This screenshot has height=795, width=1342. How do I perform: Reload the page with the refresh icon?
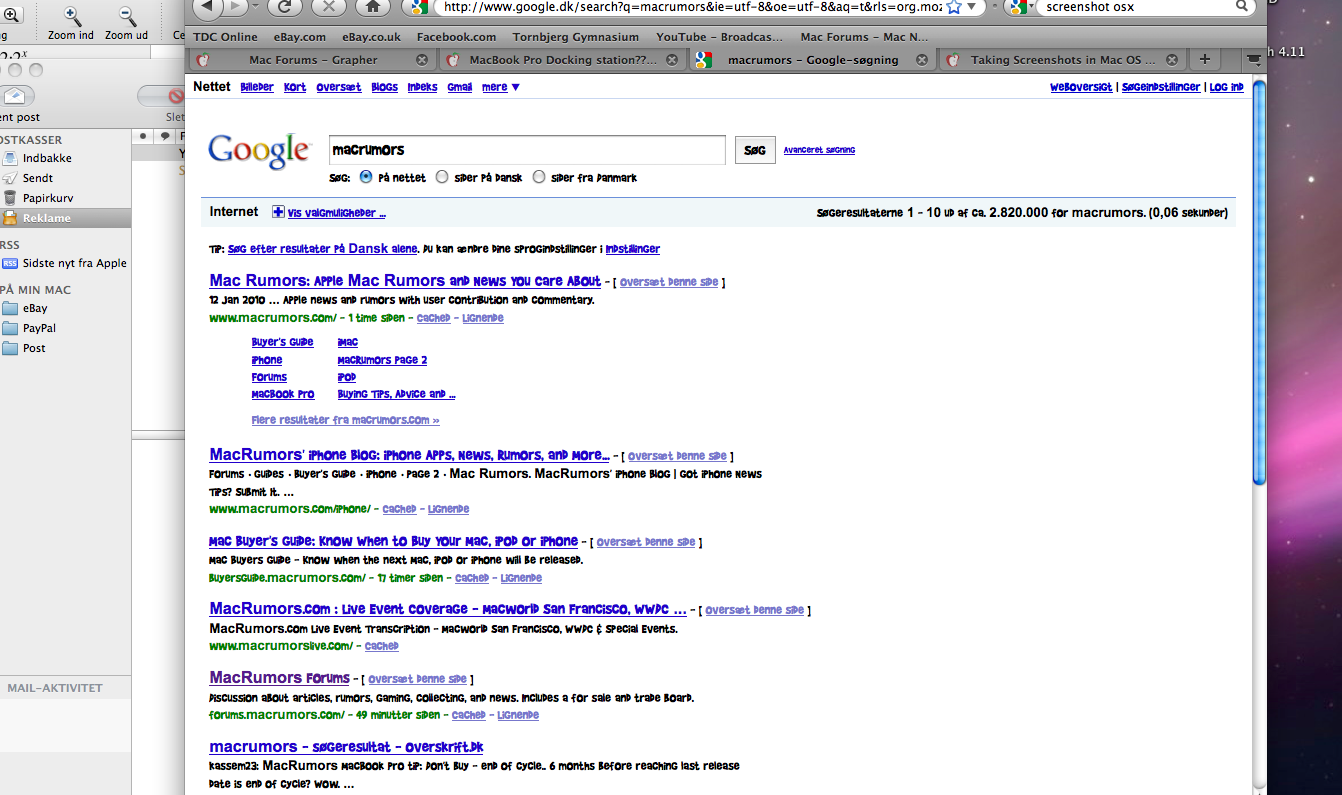[285, 6]
